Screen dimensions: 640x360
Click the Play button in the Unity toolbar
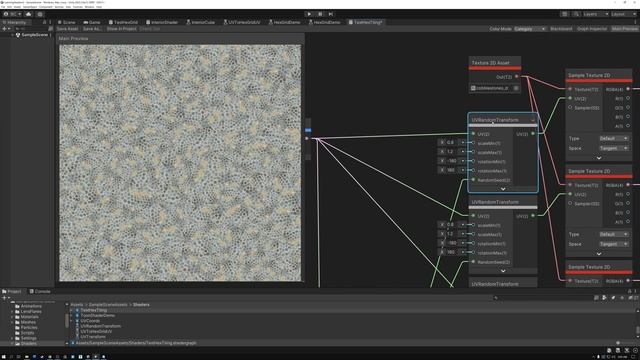click(x=309, y=14)
